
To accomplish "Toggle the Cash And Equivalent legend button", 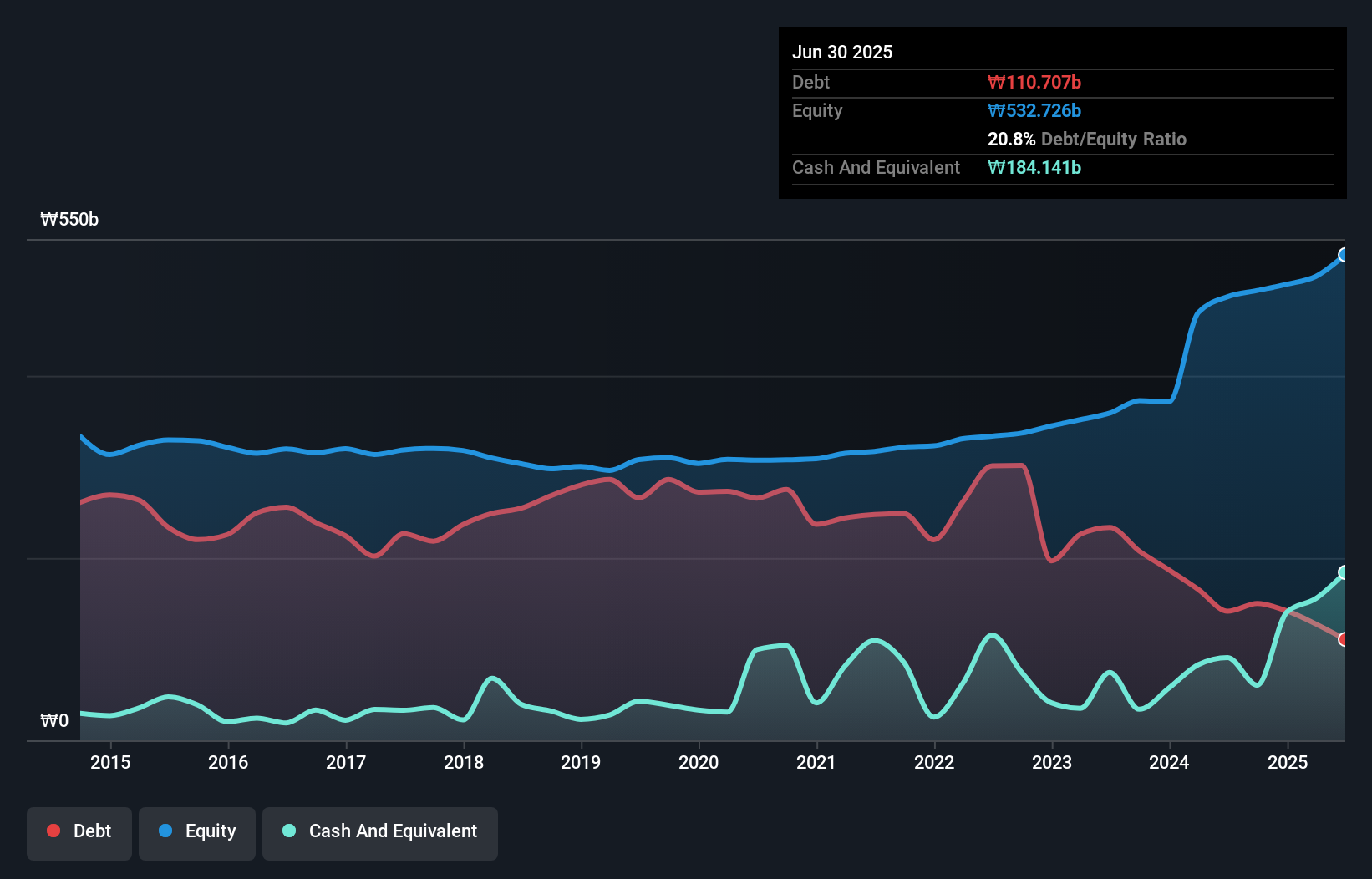I will click(x=380, y=833).
